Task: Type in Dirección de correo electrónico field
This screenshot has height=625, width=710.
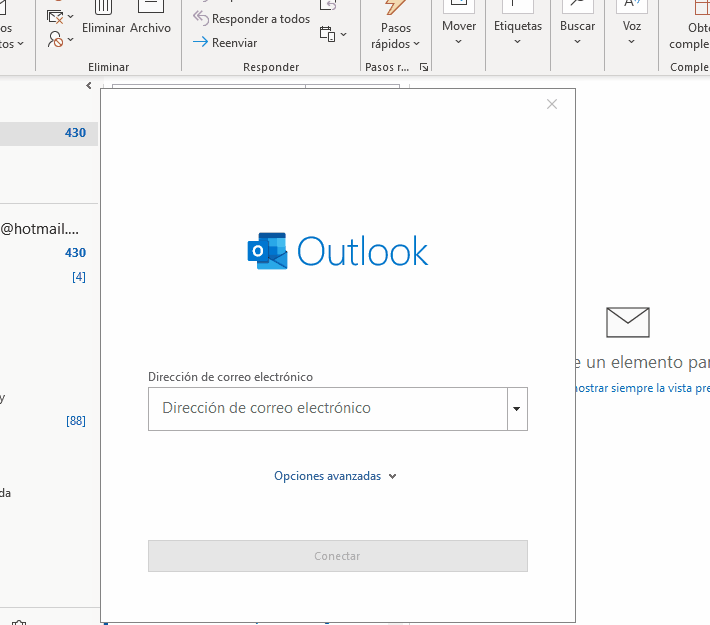Action: pyautogui.click(x=327, y=409)
